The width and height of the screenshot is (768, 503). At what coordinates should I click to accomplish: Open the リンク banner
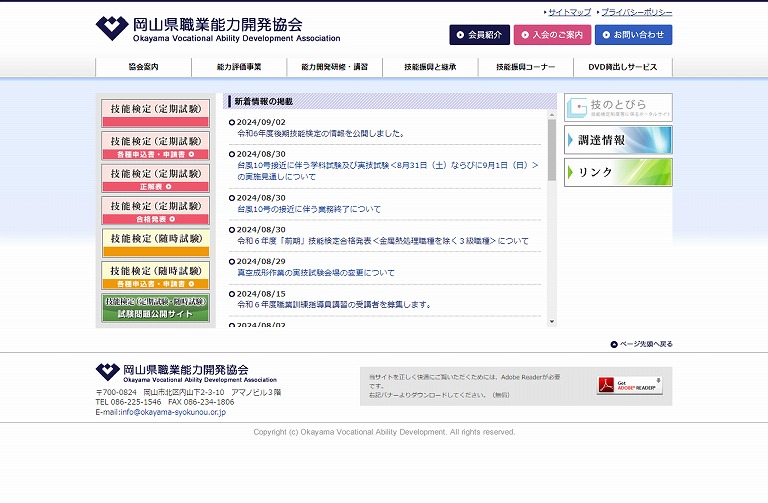click(x=617, y=172)
